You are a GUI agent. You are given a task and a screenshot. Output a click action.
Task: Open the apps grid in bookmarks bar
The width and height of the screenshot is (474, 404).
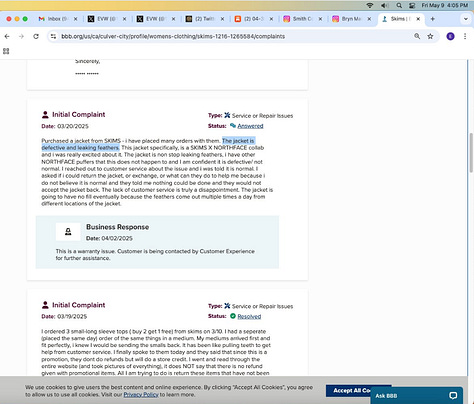tap(6, 51)
